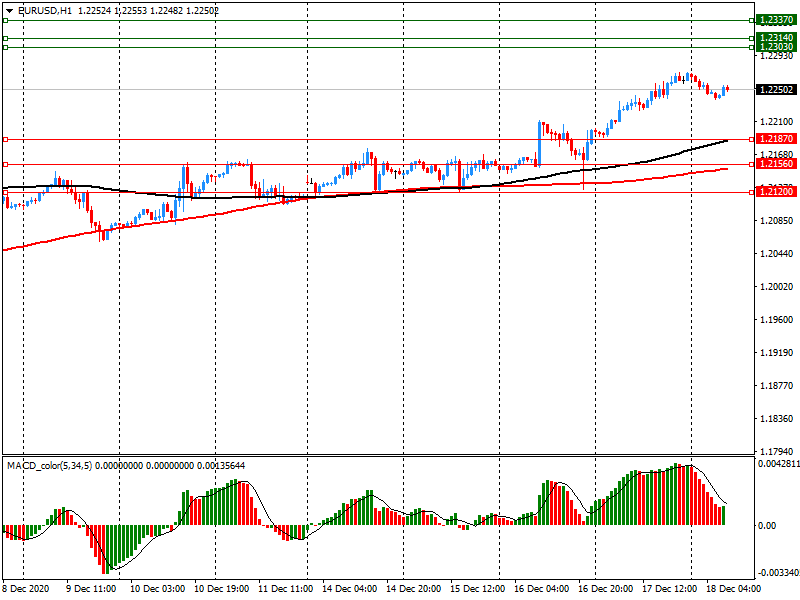
Task: Open the chart dropdown arrow beside EURUSD,H1
Action: [x=9, y=11]
